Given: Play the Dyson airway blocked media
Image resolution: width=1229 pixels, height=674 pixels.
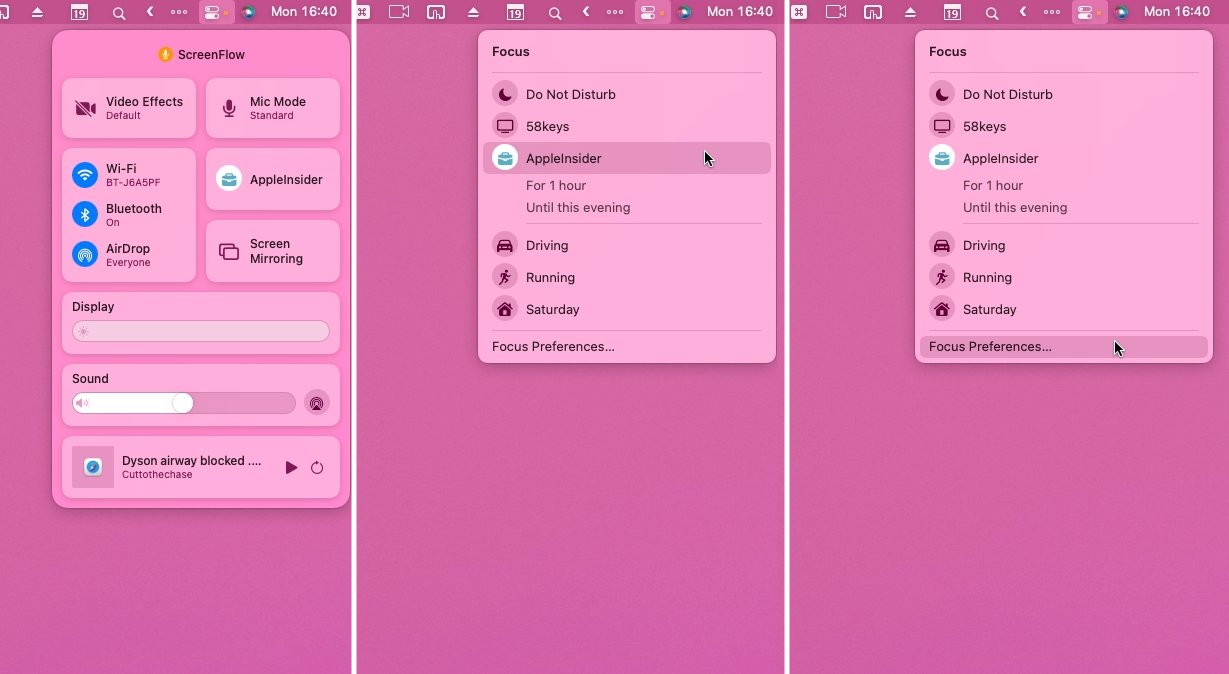Looking at the screenshot, I should coord(291,467).
